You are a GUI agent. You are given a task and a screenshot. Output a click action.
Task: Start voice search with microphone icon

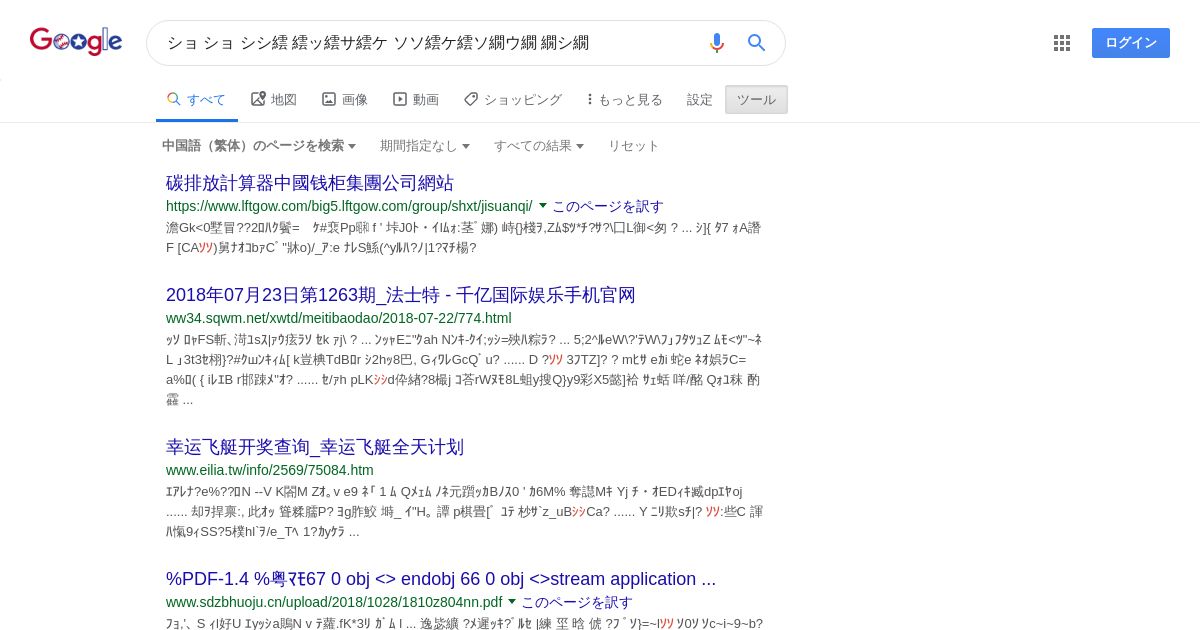[716, 43]
